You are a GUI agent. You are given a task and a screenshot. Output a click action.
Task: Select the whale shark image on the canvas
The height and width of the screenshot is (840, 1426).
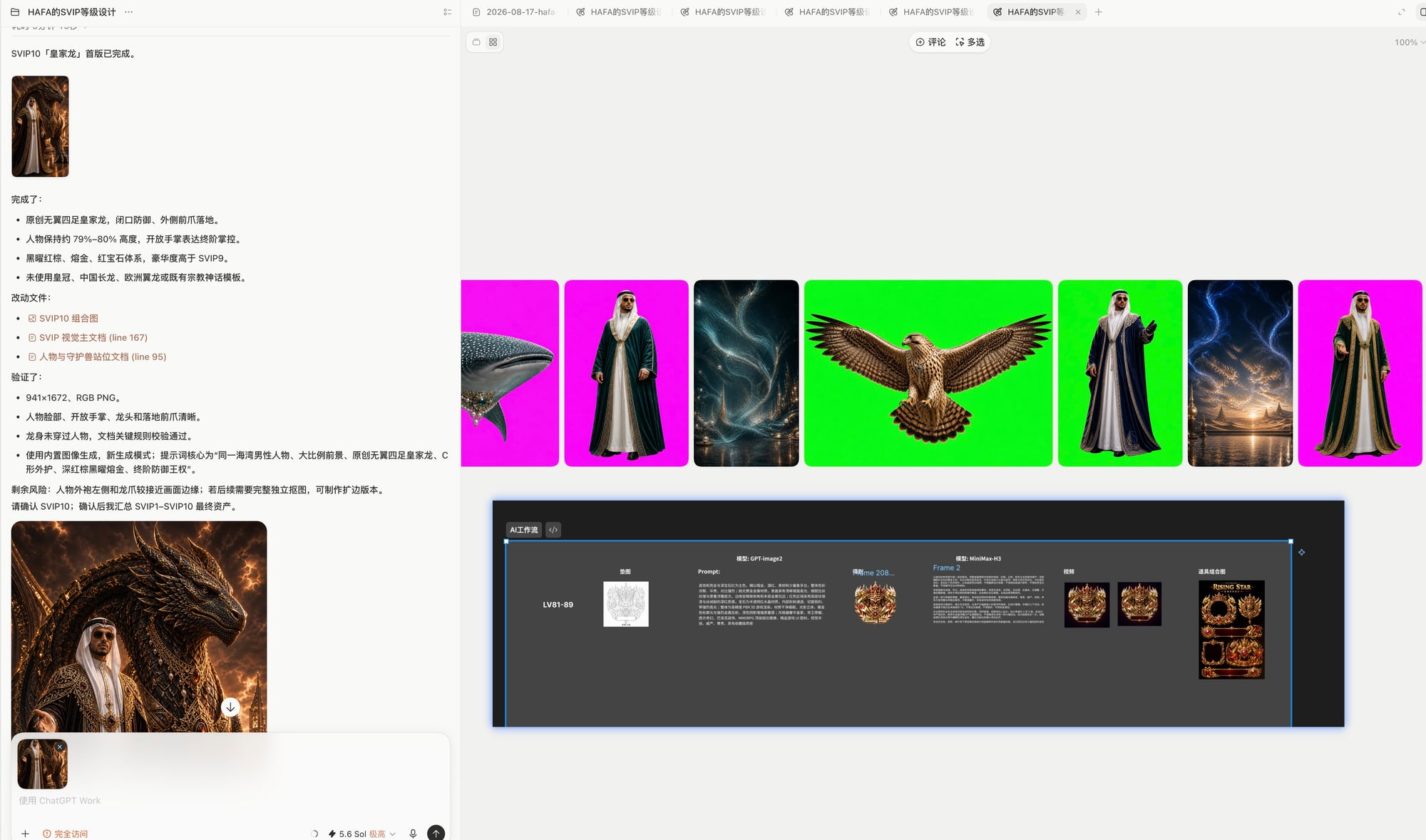pos(510,373)
